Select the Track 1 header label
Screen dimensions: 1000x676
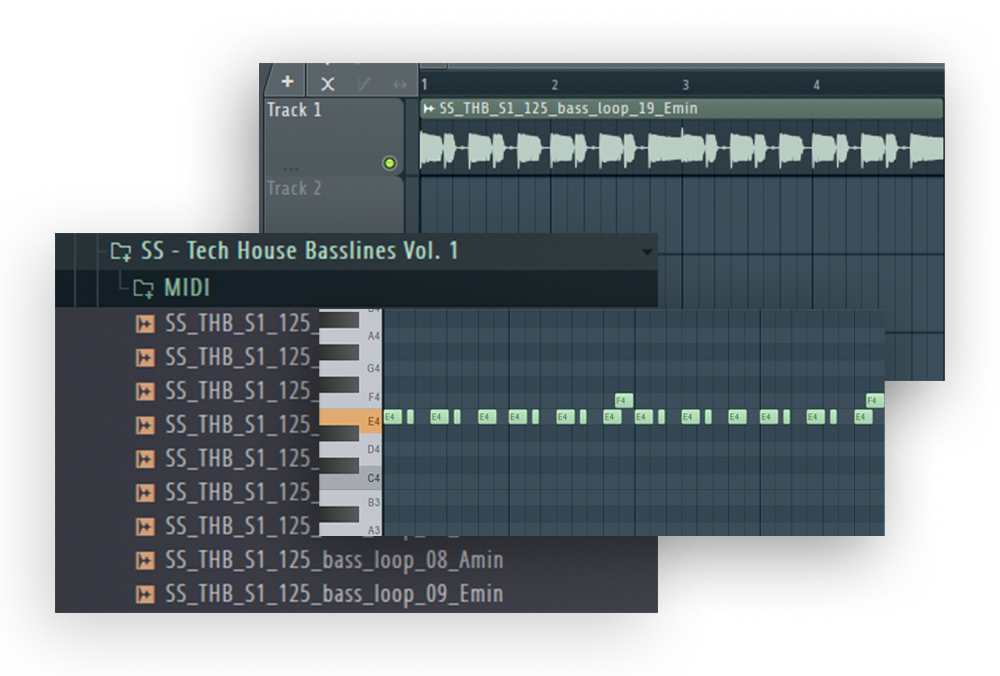[x=295, y=110]
